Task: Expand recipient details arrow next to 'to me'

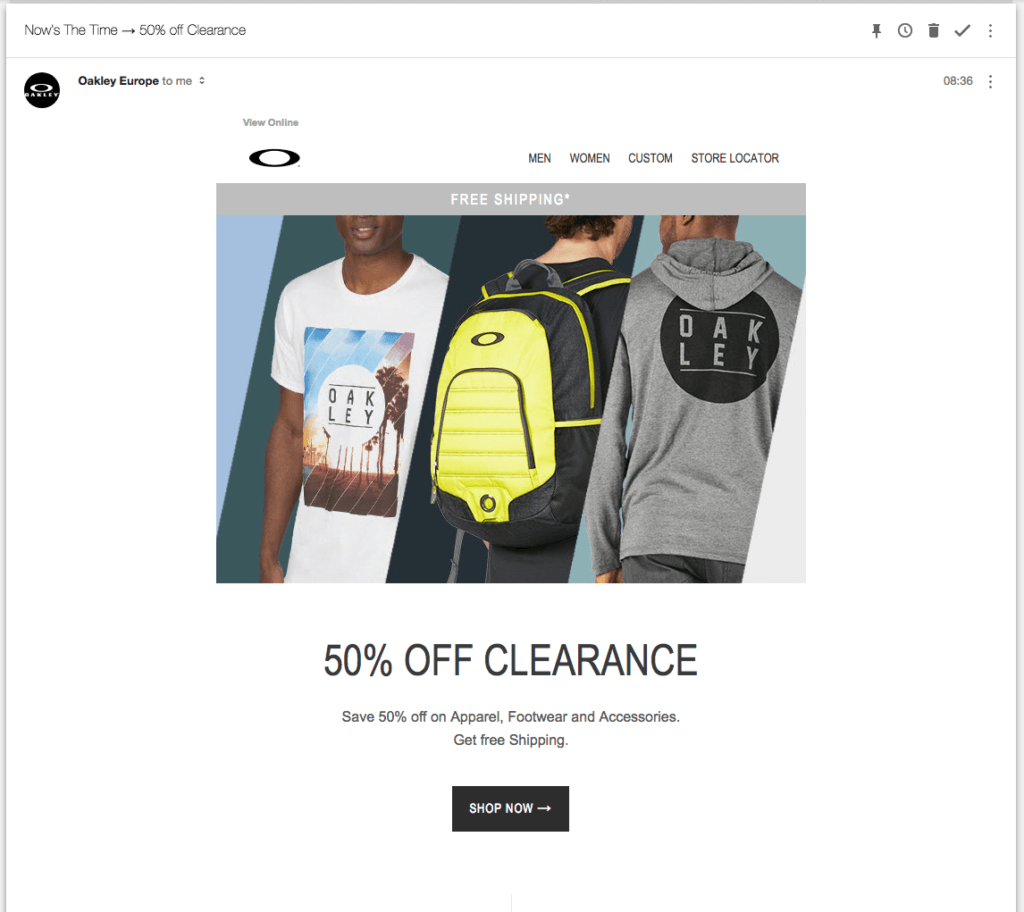Action: point(202,80)
